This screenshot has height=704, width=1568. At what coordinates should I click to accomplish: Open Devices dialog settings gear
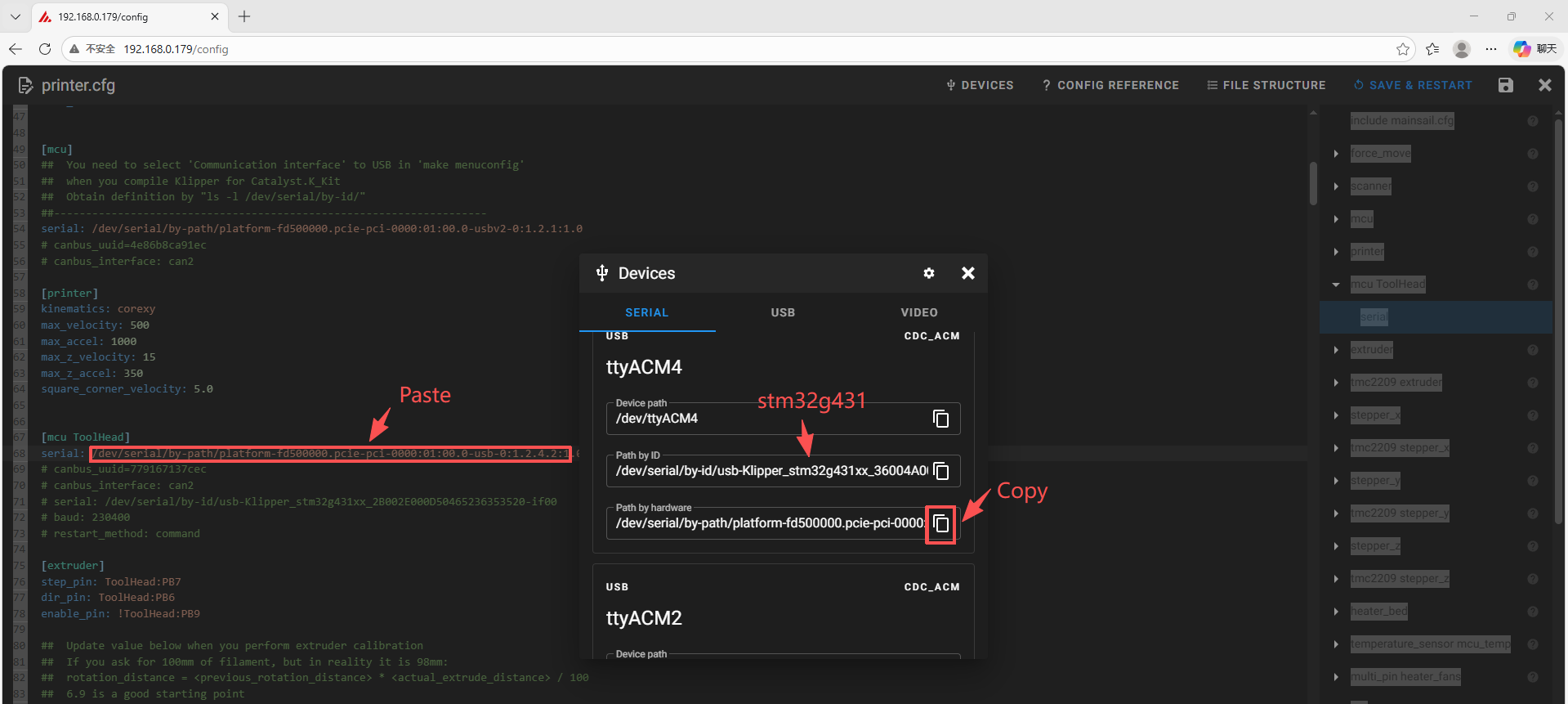coord(928,273)
